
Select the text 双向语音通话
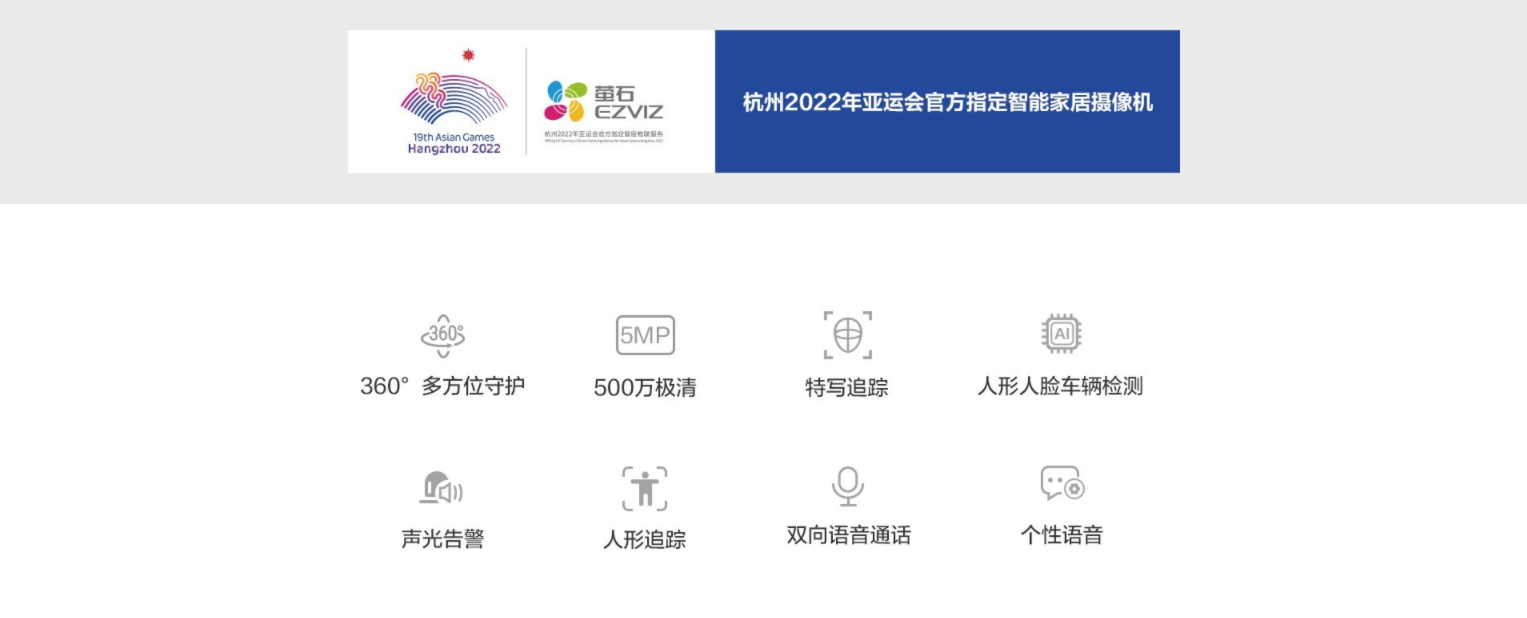pos(849,535)
